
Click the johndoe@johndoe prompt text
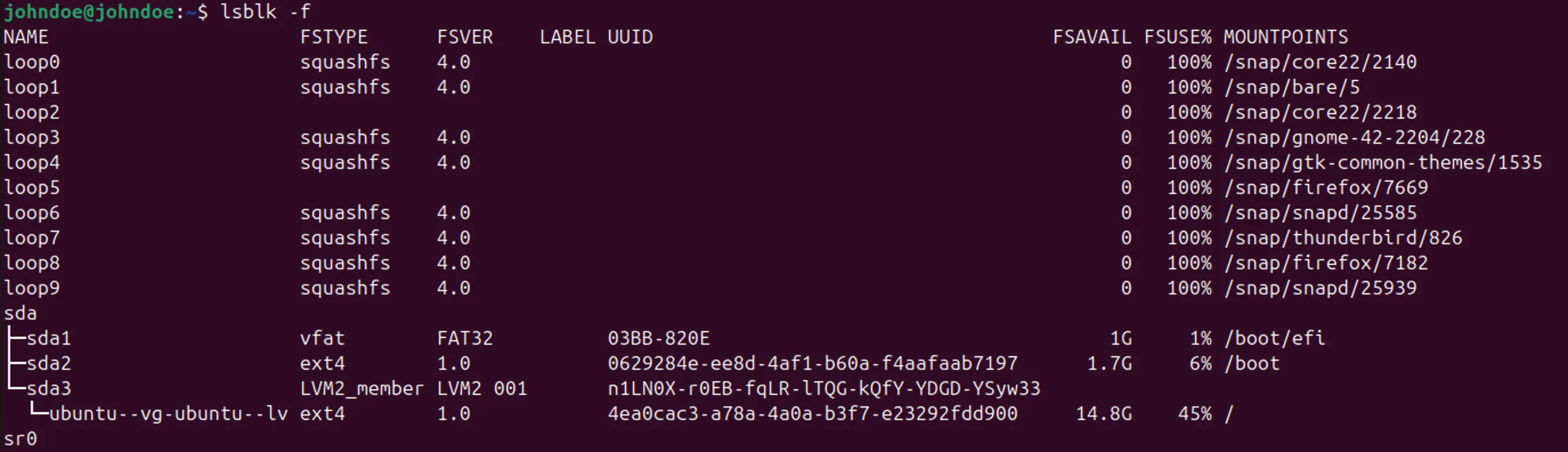tap(89, 11)
